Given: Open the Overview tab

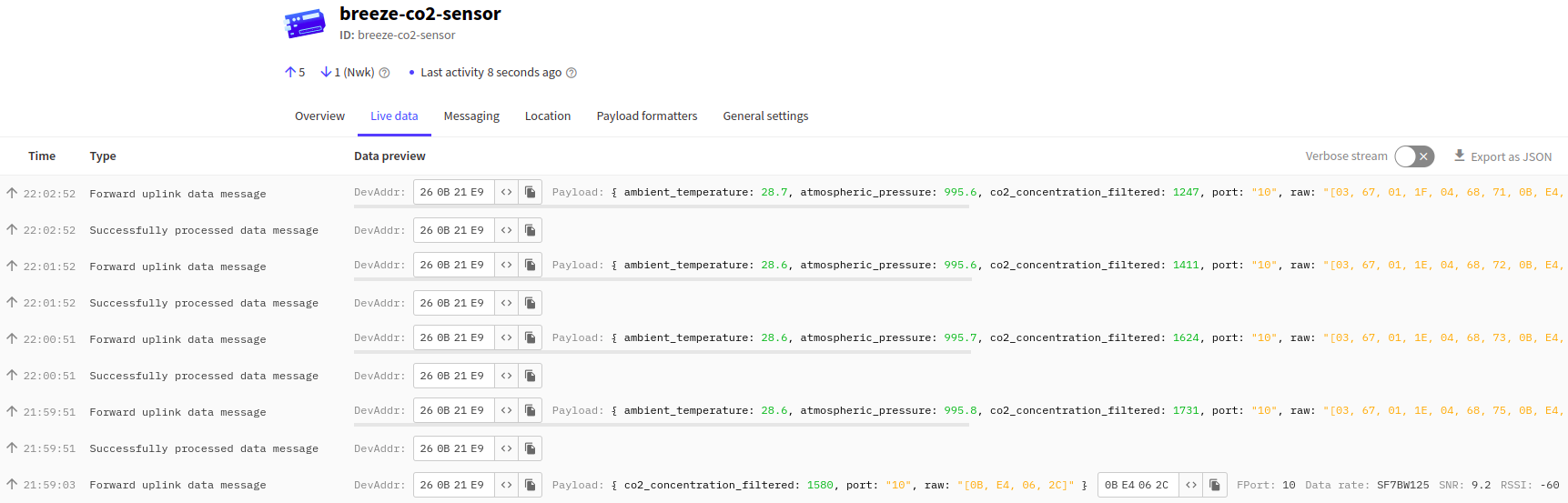Looking at the screenshot, I should click(319, 116).
